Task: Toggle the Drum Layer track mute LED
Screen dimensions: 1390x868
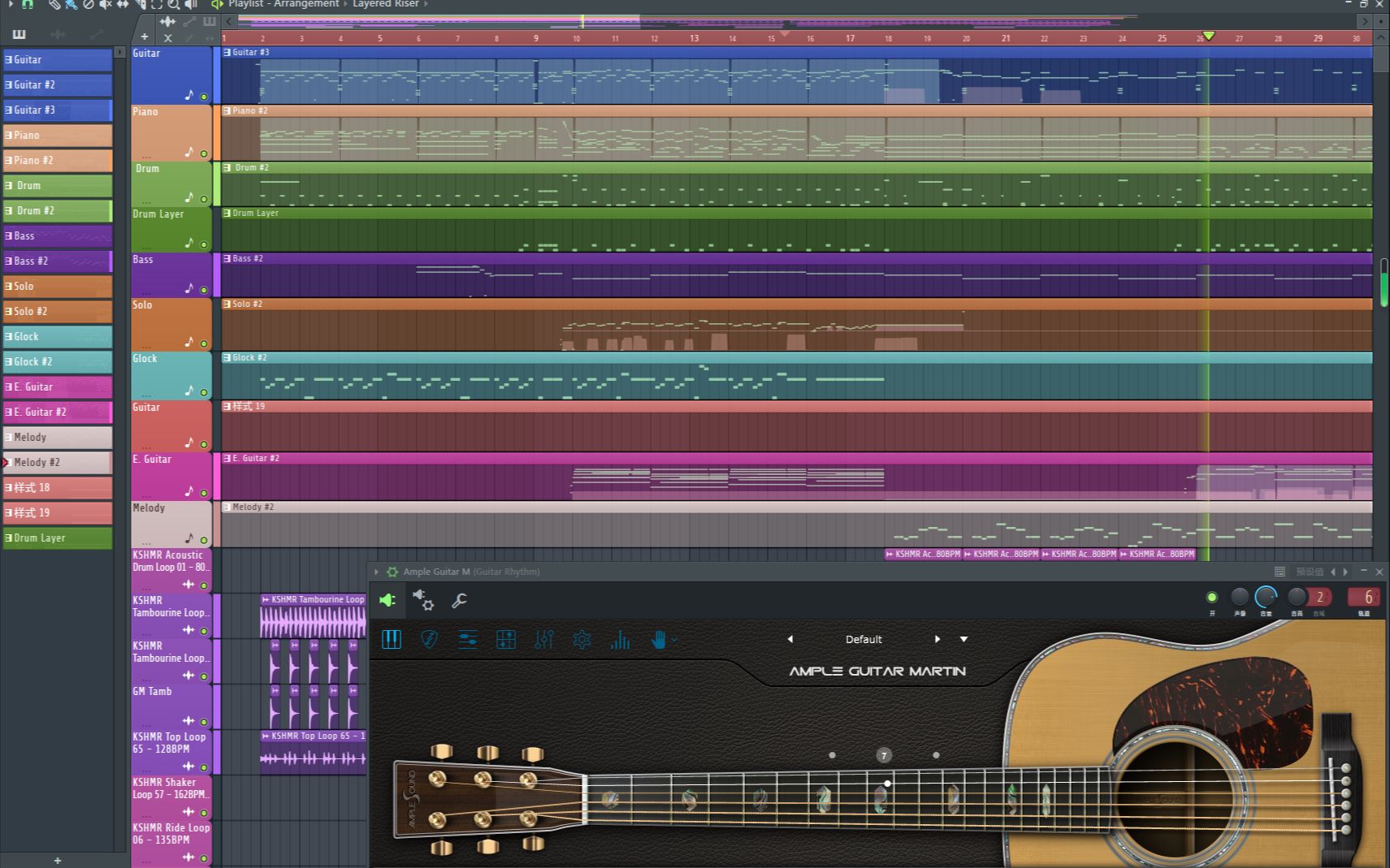Action: click(x=204, y=244)
